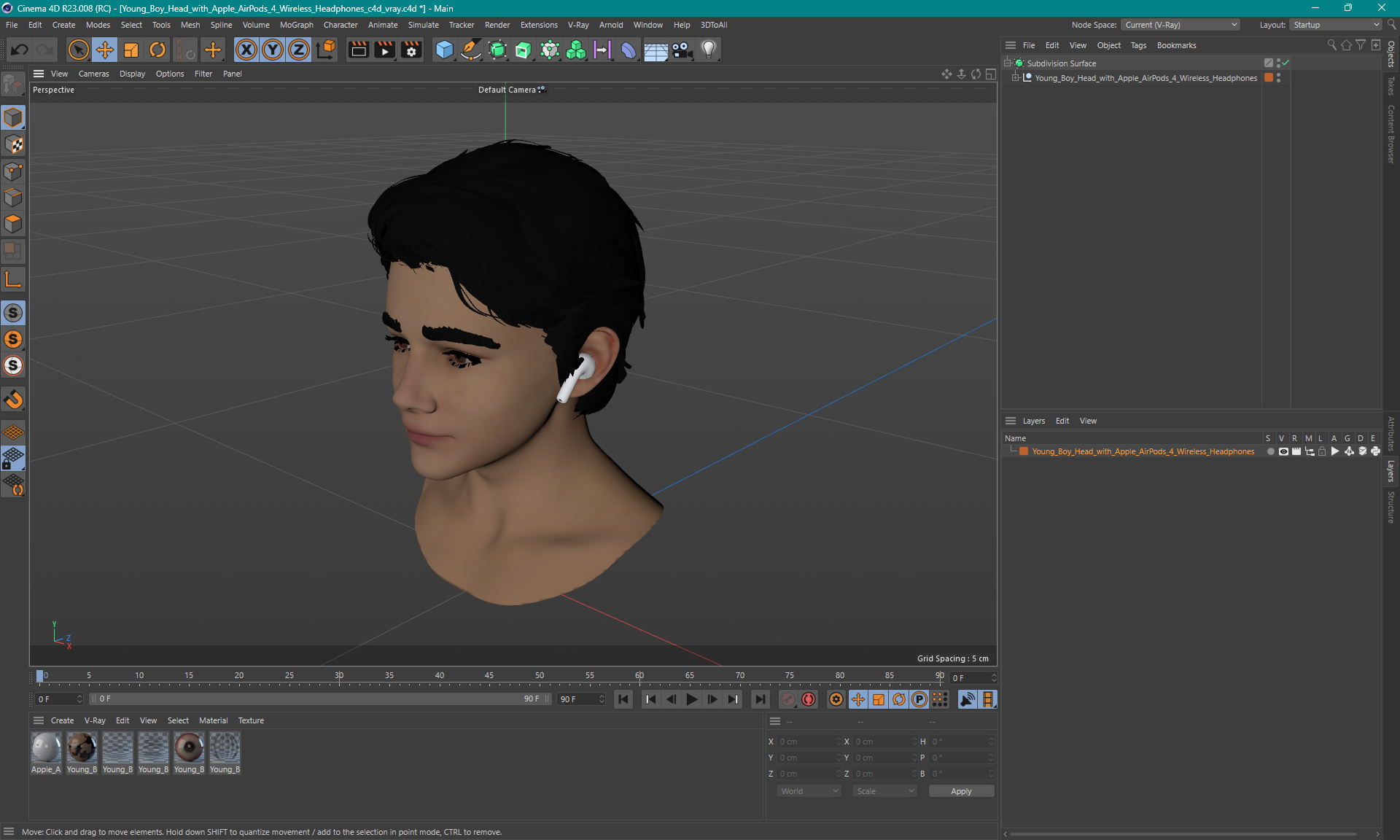Open Edit Render Settings icon
1400x840 pixels.
pos(411,50)
